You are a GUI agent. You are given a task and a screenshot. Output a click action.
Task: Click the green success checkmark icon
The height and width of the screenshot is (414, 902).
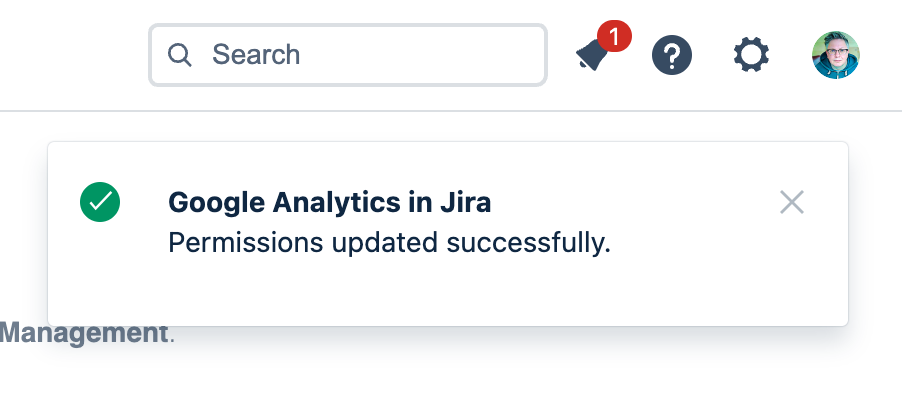coord(100,202)
